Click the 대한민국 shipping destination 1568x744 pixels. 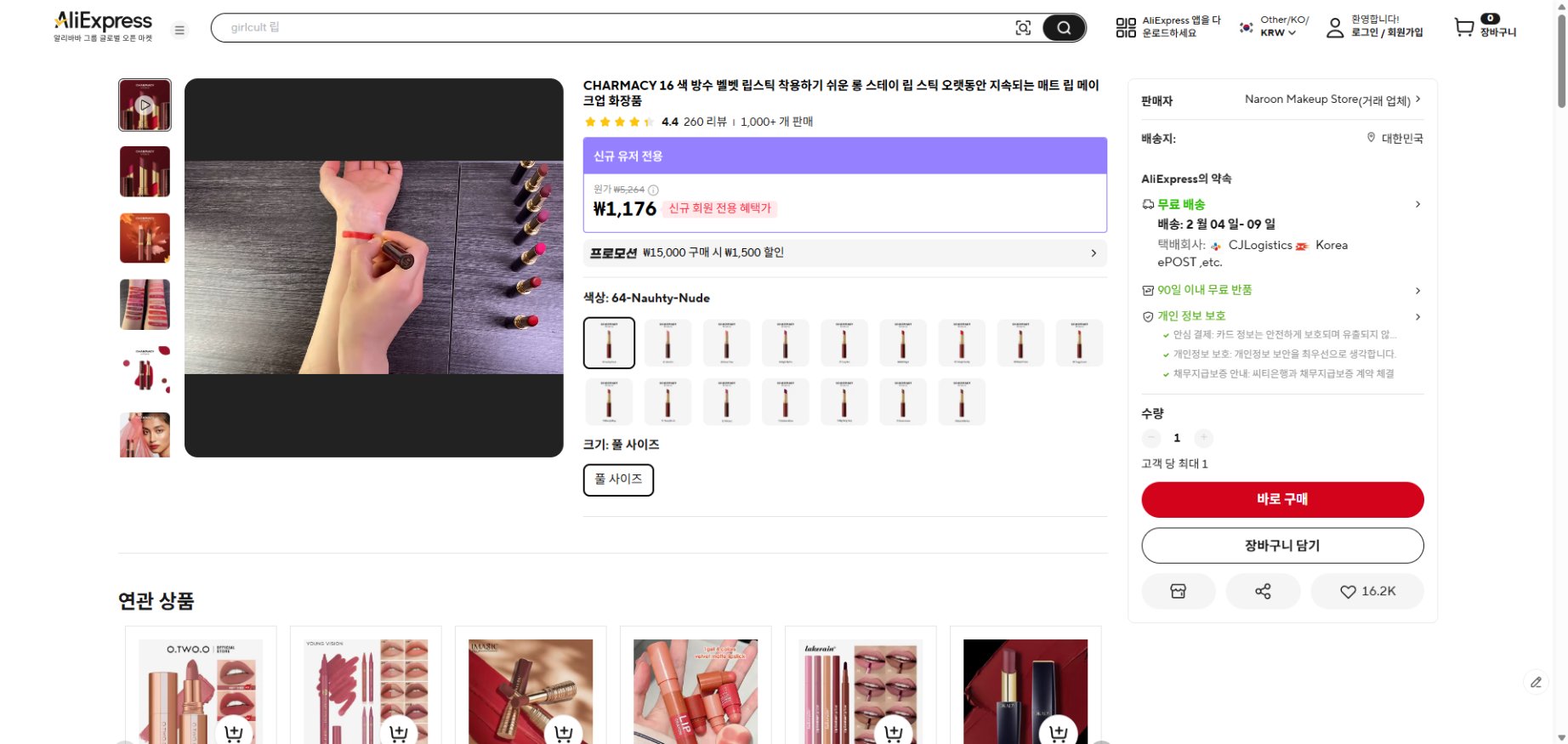click(1402, 139)
